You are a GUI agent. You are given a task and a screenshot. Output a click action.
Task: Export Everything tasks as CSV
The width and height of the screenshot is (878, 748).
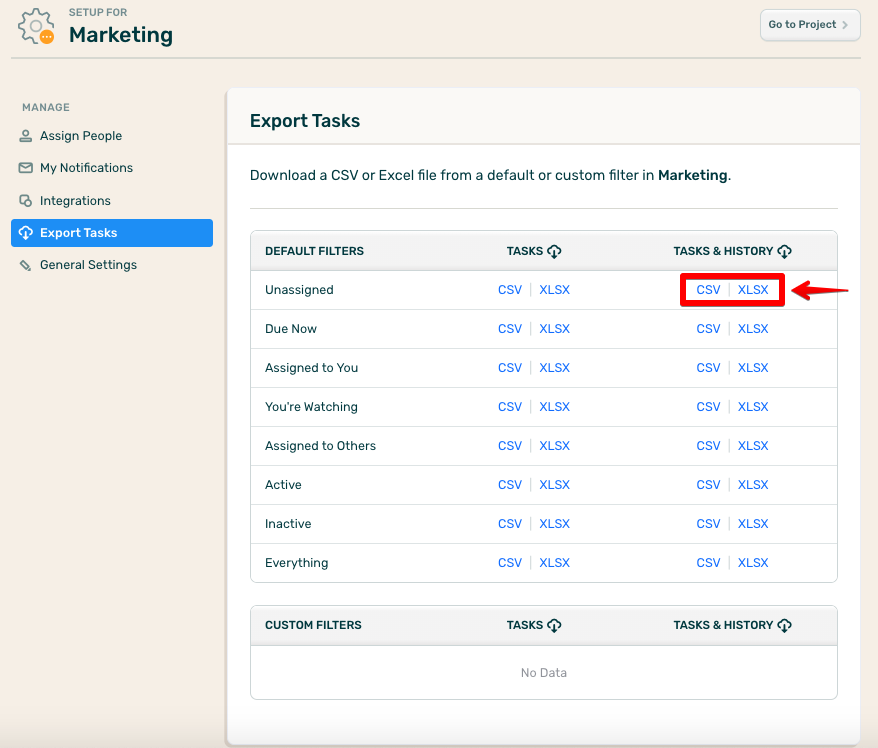[x=510, y=563]
